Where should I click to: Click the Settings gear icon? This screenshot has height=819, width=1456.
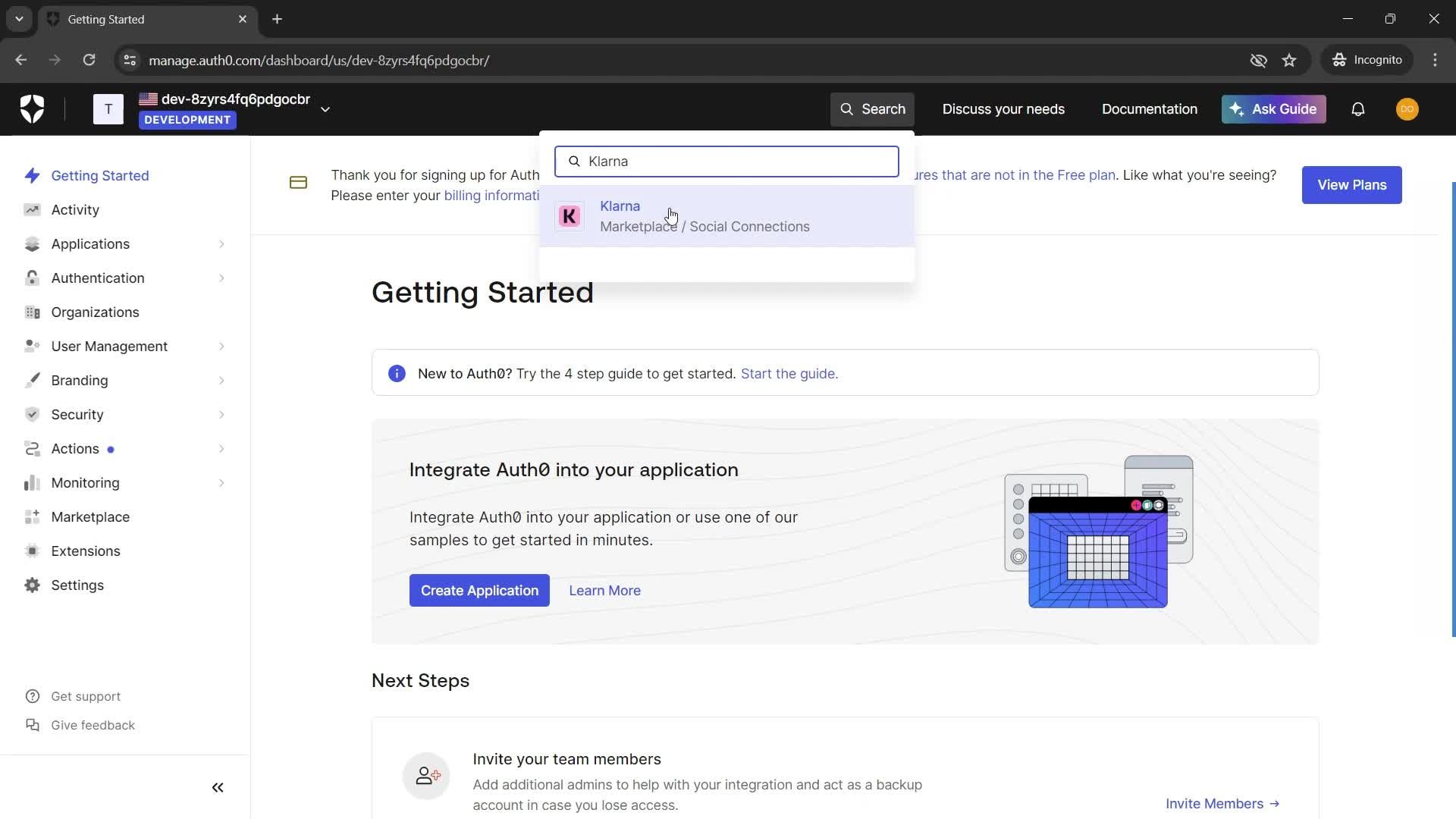coord(32,585)
